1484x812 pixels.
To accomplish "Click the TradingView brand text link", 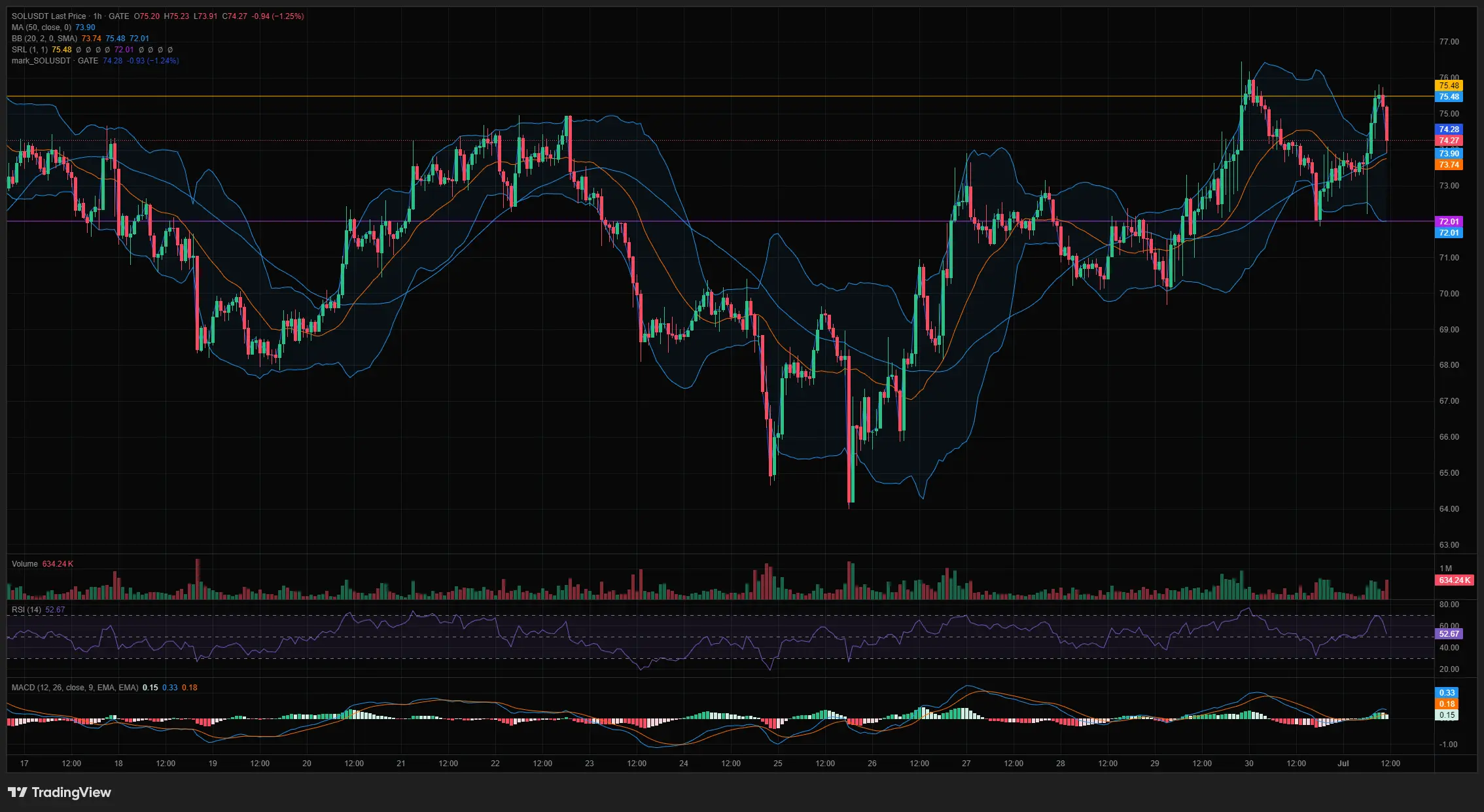I will coord(71,792).
